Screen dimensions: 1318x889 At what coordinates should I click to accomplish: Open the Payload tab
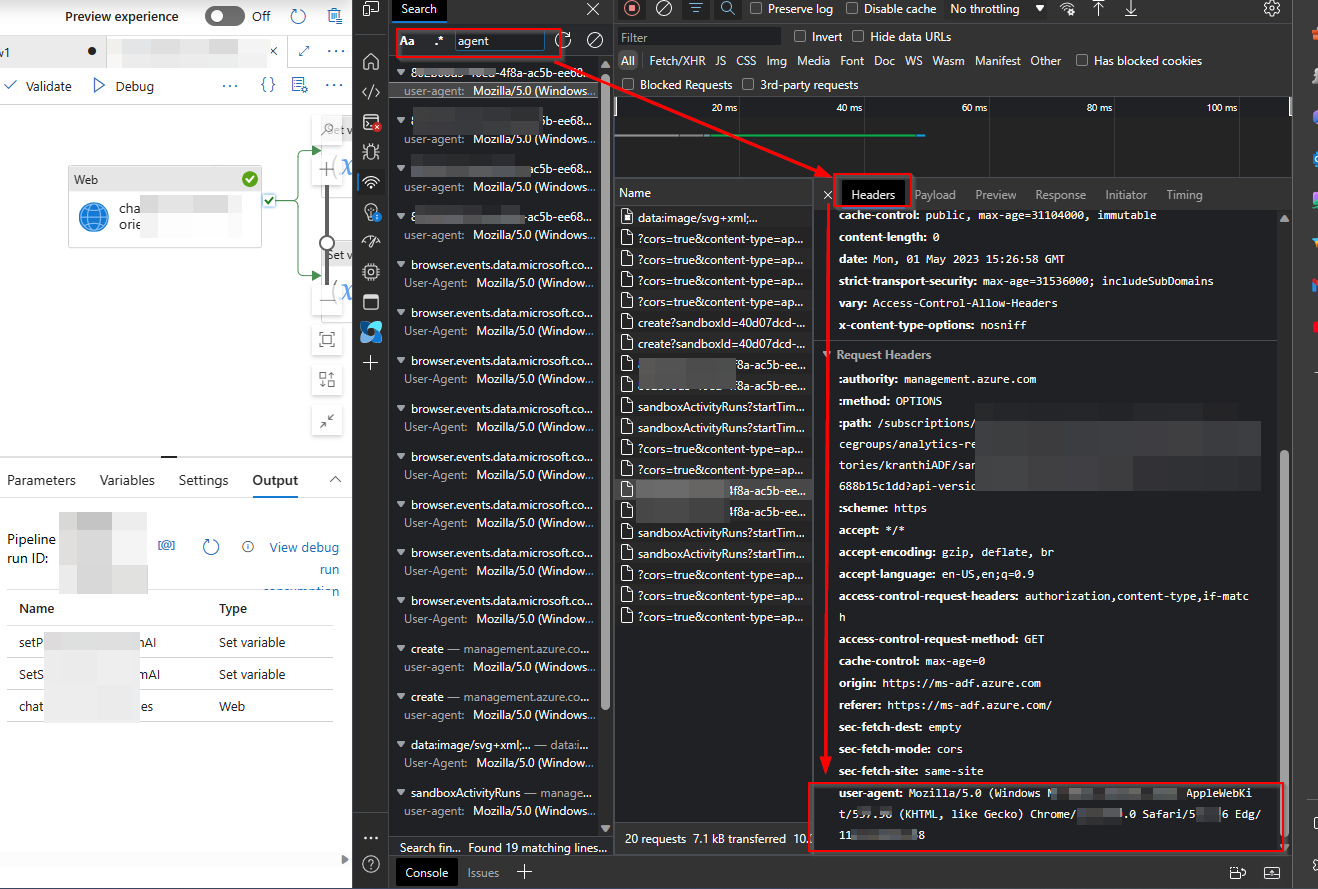tap(935, 195)
